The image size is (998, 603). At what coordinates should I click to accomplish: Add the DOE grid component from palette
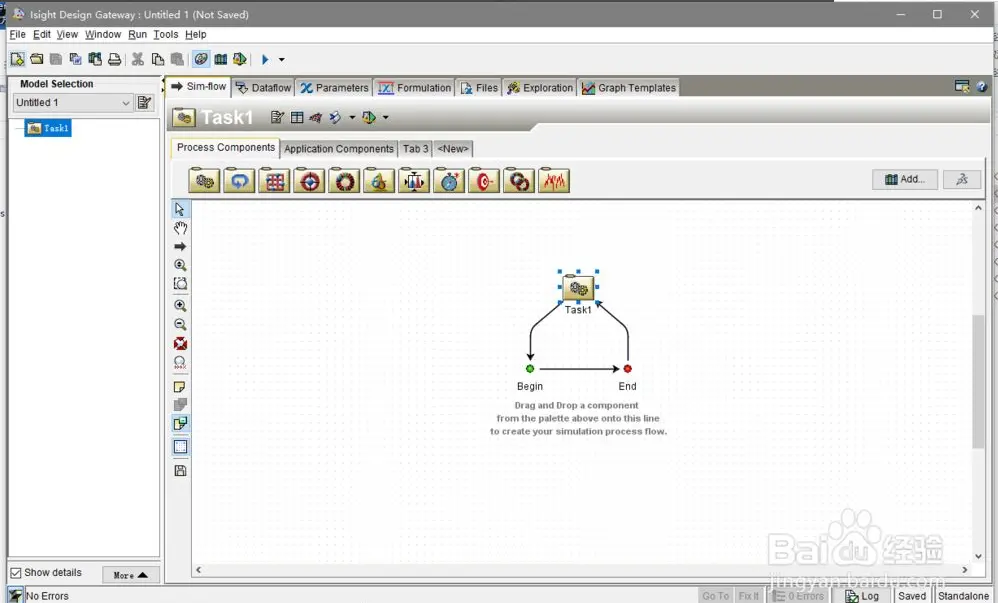click(274, 181)
